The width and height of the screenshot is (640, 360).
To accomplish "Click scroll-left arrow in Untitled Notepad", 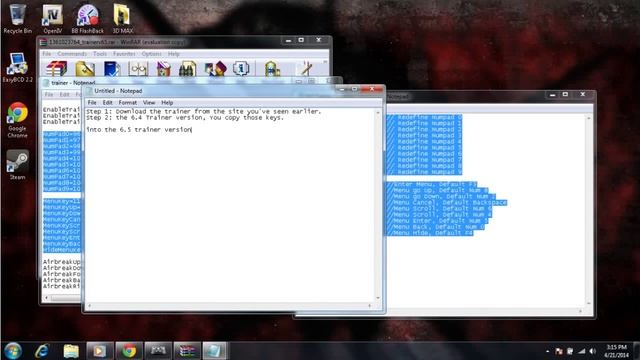I will [89, 306].
